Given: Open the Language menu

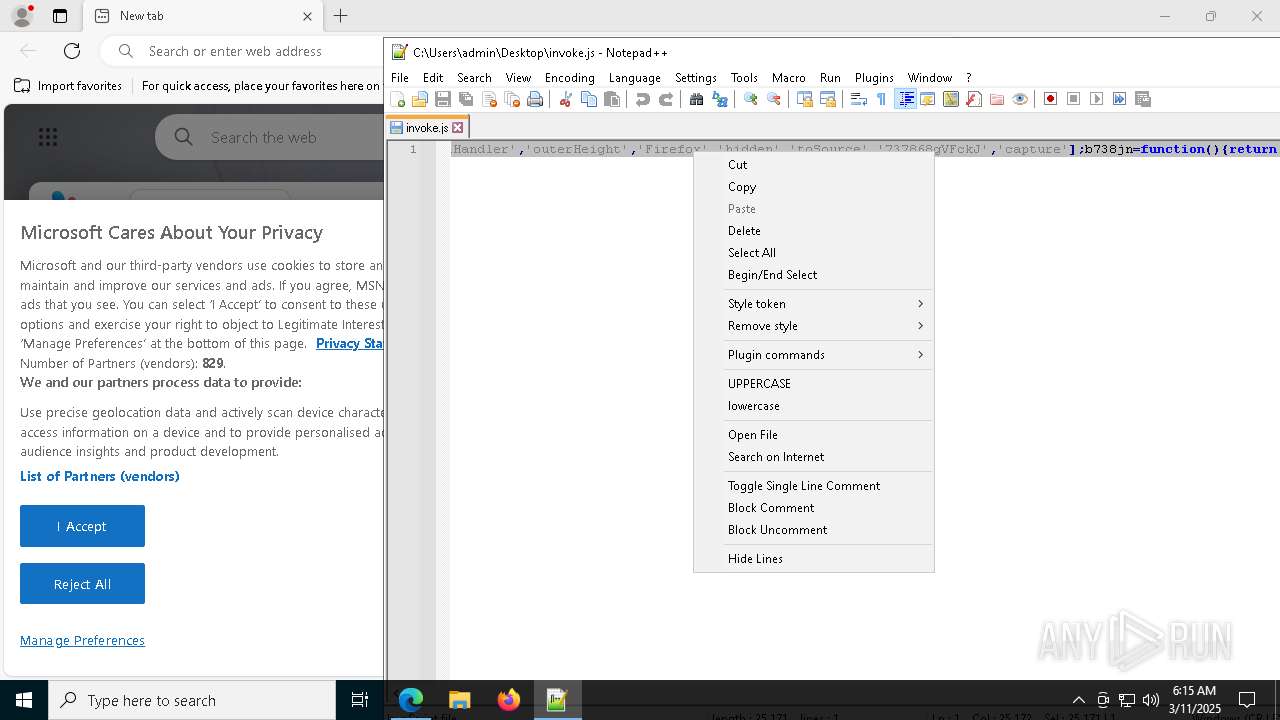Looking at the screenshot, I should point(634,77).
